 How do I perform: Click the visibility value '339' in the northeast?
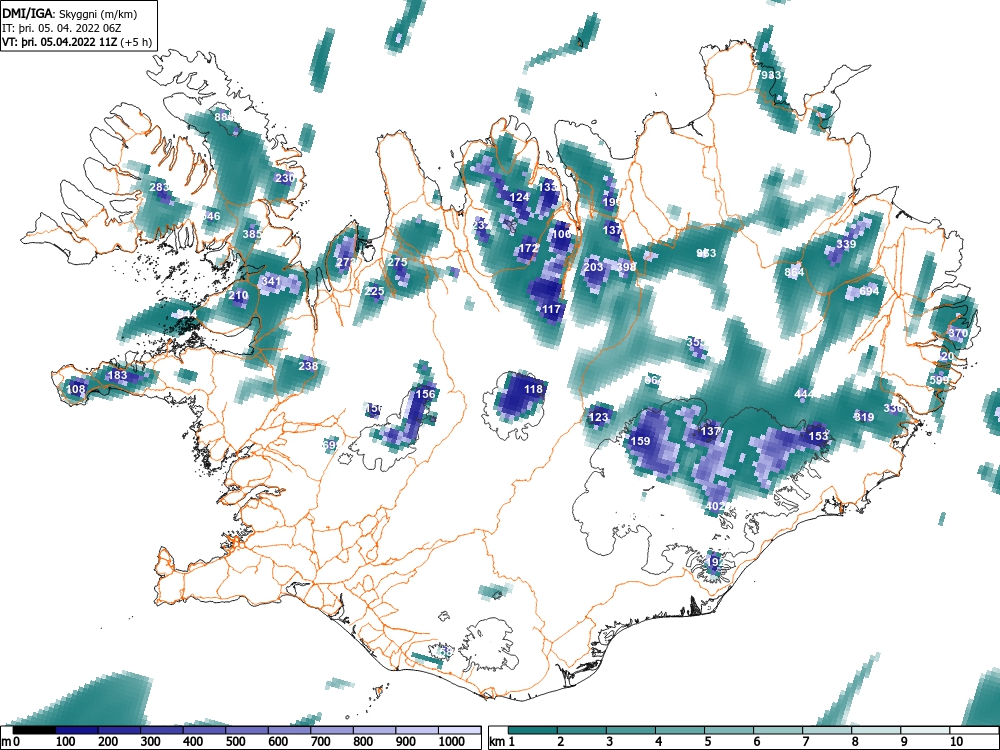(846, 244)
